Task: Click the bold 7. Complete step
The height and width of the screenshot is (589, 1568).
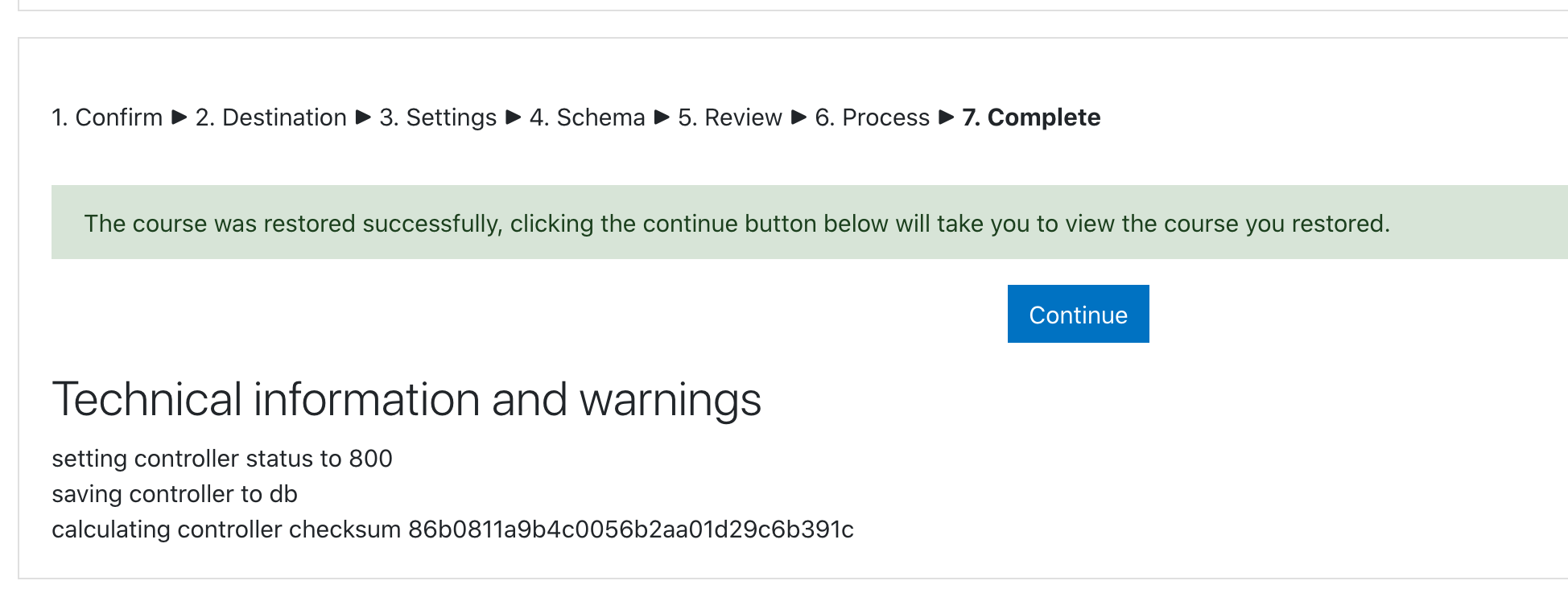Action: [1031, 117]
